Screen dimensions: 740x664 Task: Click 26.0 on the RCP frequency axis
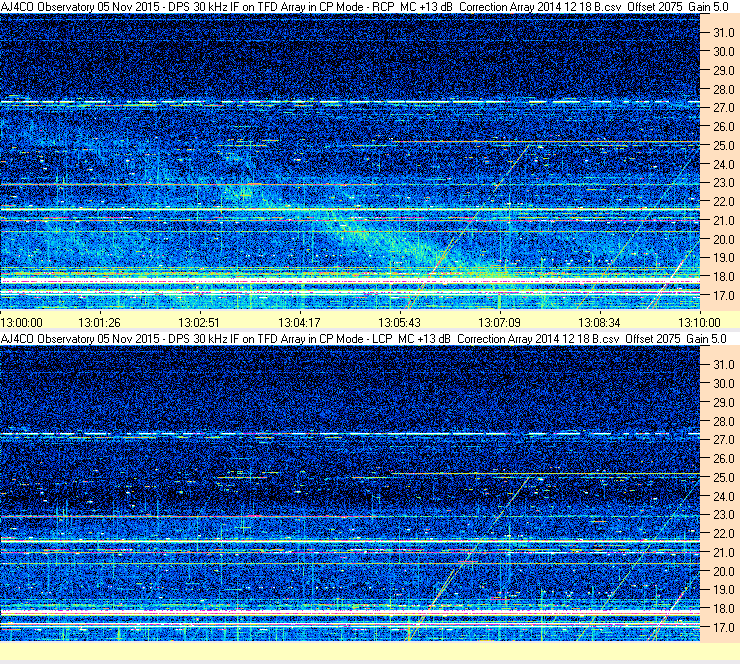(x=723, y=127)
